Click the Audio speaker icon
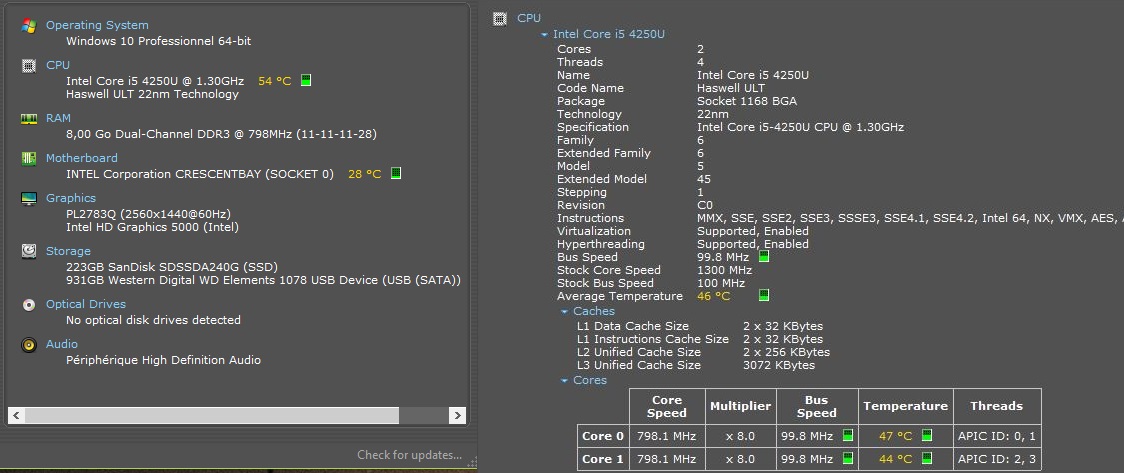 29,345
